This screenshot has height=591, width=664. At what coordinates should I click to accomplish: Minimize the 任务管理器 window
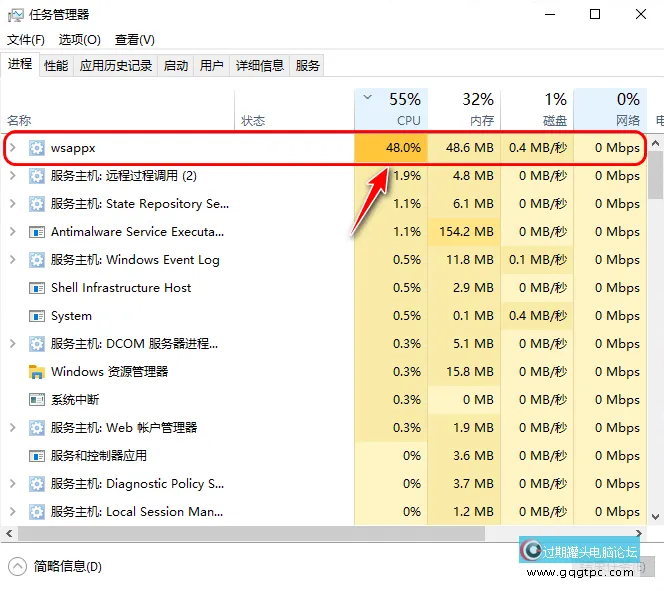point(550,14)
